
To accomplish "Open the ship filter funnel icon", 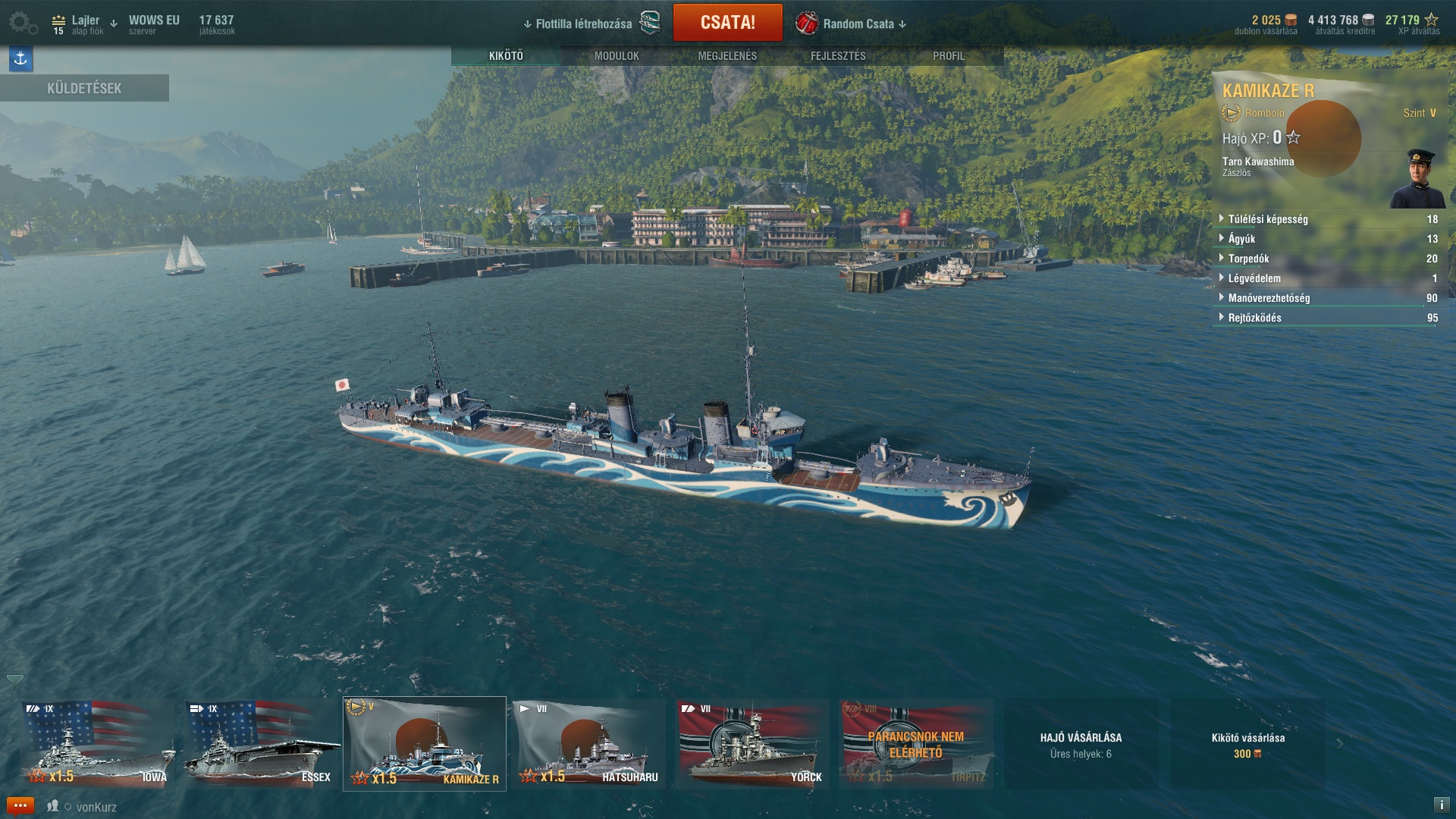I will coord(14,682).
